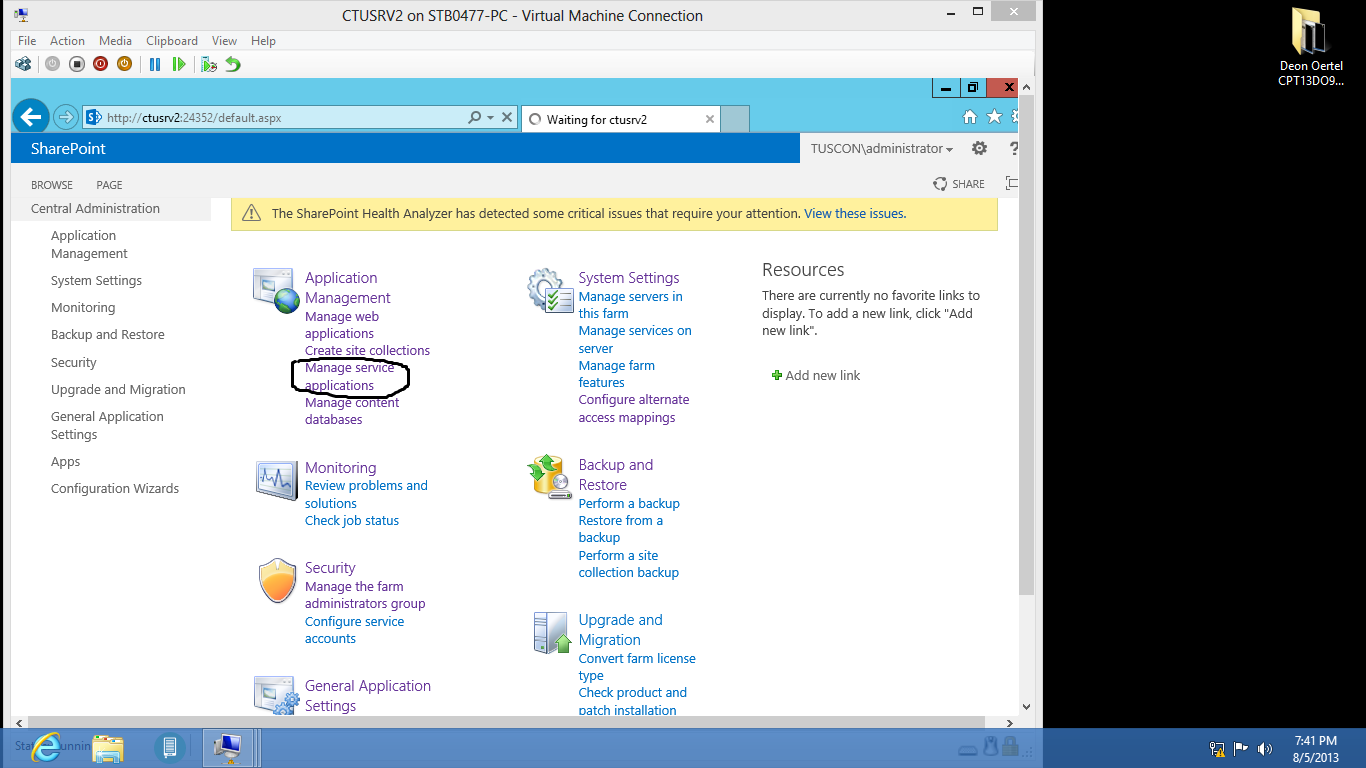This screenshot has width=1366, height=768.
Task: Click the red Shut Down icon
Action: (100, 64)
